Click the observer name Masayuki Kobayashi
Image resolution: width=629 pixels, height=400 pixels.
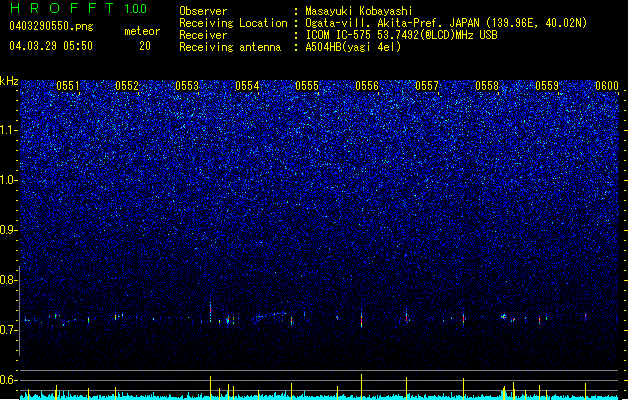point(359,11)
